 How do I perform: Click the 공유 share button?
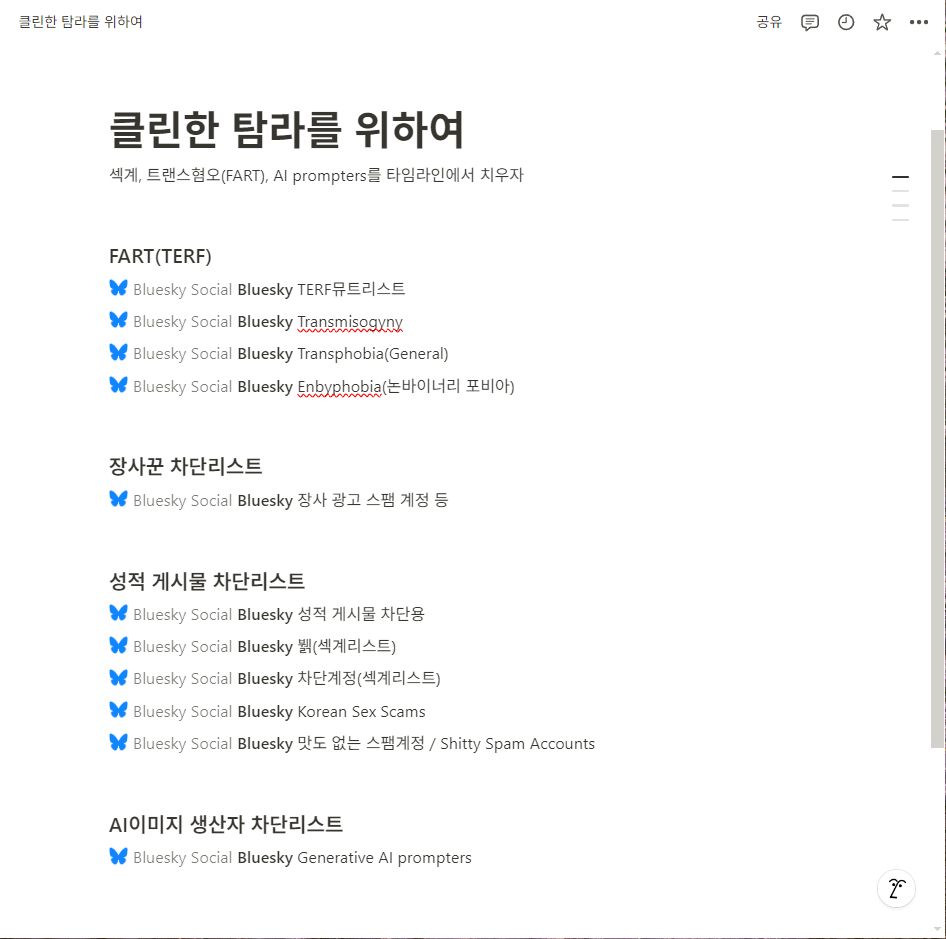point(769,22)
